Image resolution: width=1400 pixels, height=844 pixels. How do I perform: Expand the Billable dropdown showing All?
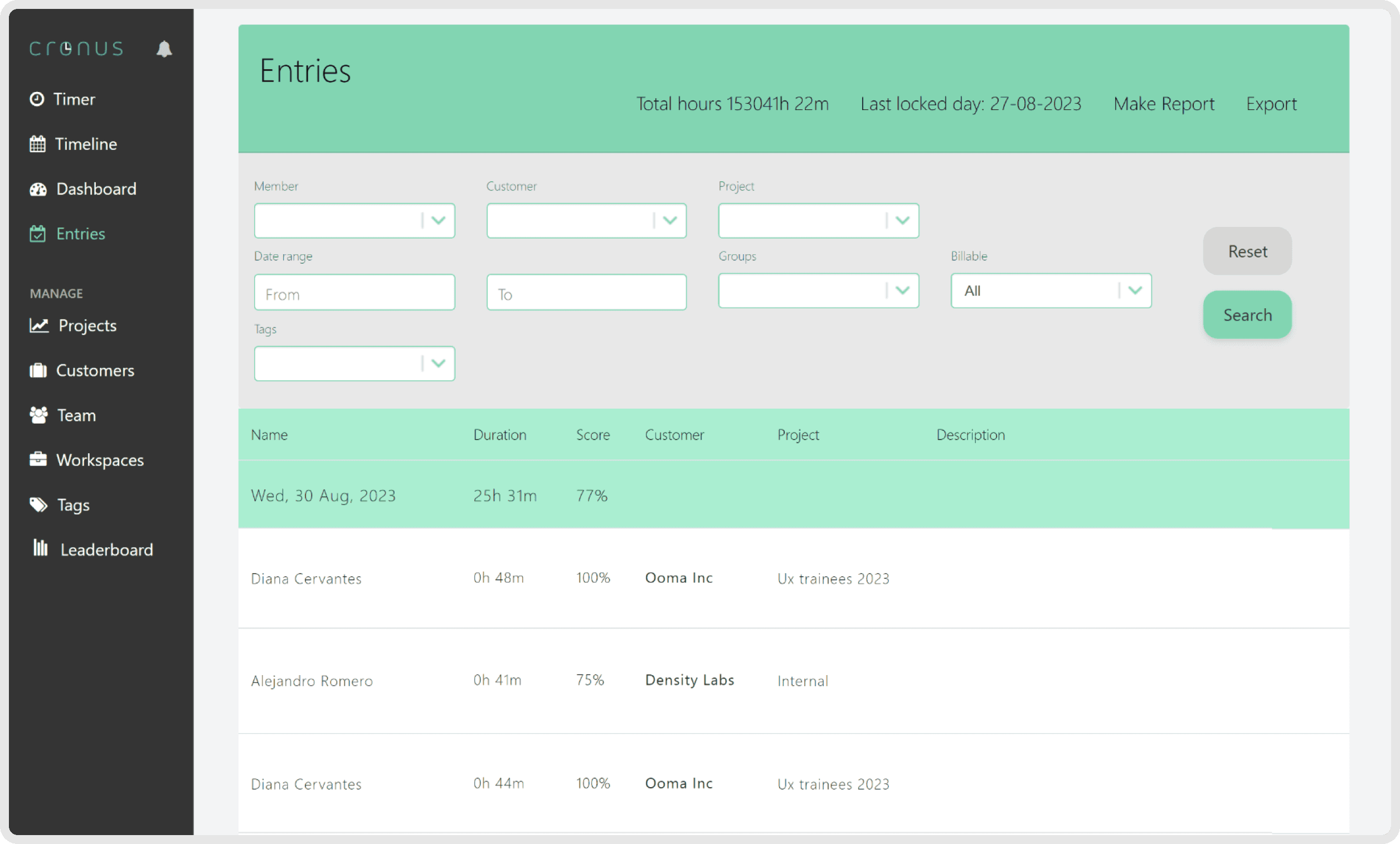pos(1135,290)
